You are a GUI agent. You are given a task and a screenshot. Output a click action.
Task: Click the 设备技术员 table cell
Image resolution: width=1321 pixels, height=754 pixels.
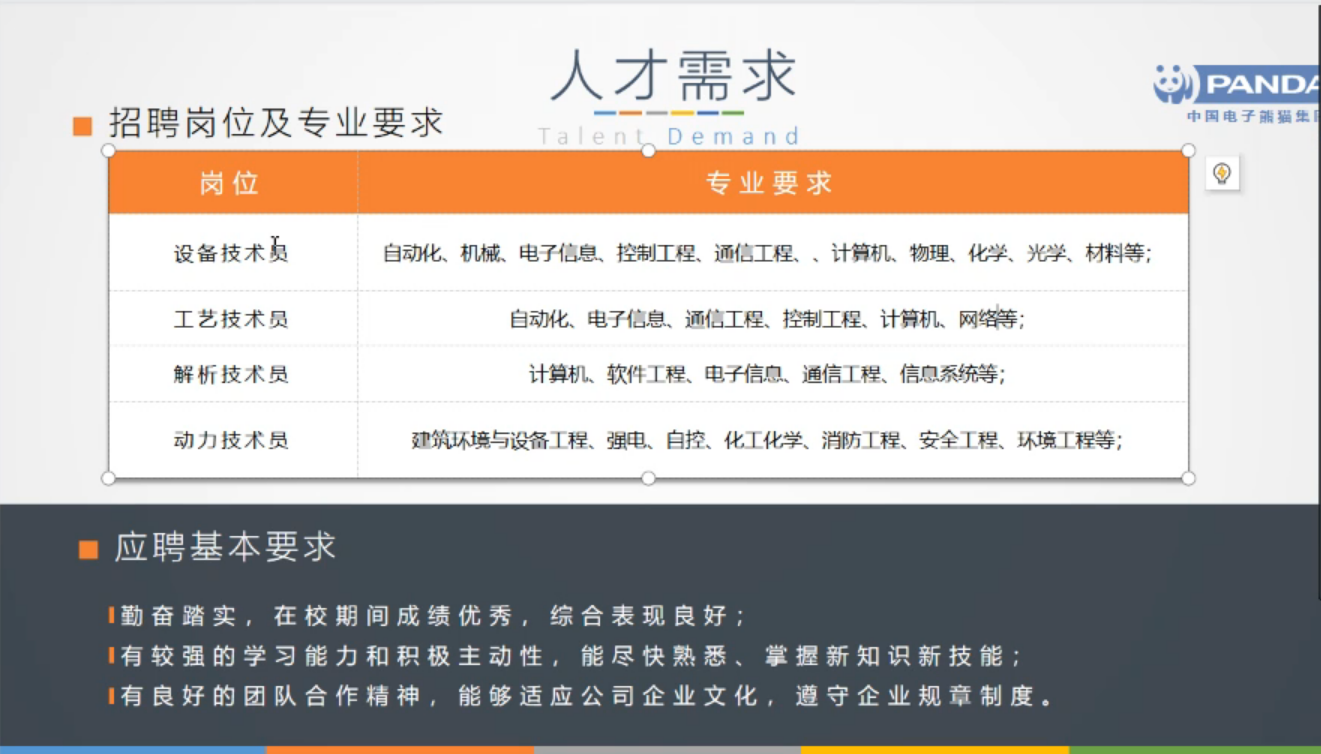point(231,253)
